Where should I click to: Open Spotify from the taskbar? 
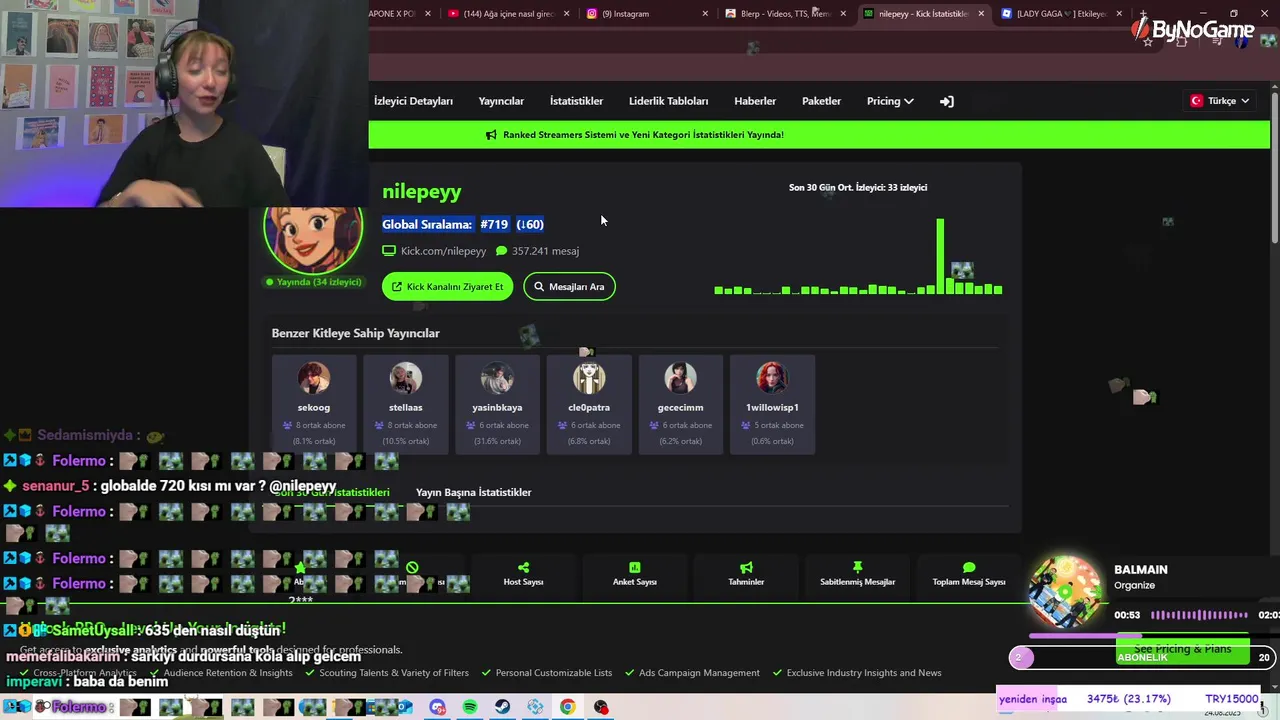click(x=470, y=707)
